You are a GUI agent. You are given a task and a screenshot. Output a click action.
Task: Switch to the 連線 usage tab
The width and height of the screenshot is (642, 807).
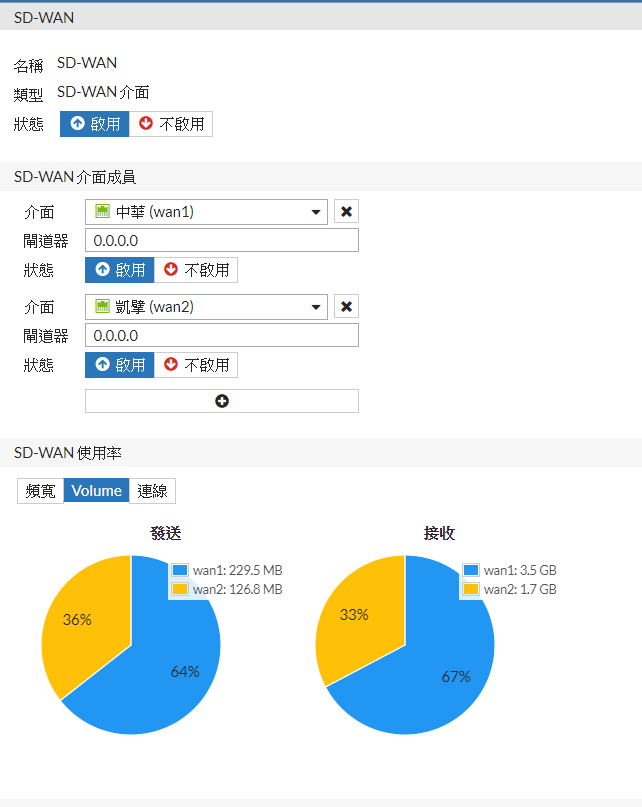pos(152,491)
